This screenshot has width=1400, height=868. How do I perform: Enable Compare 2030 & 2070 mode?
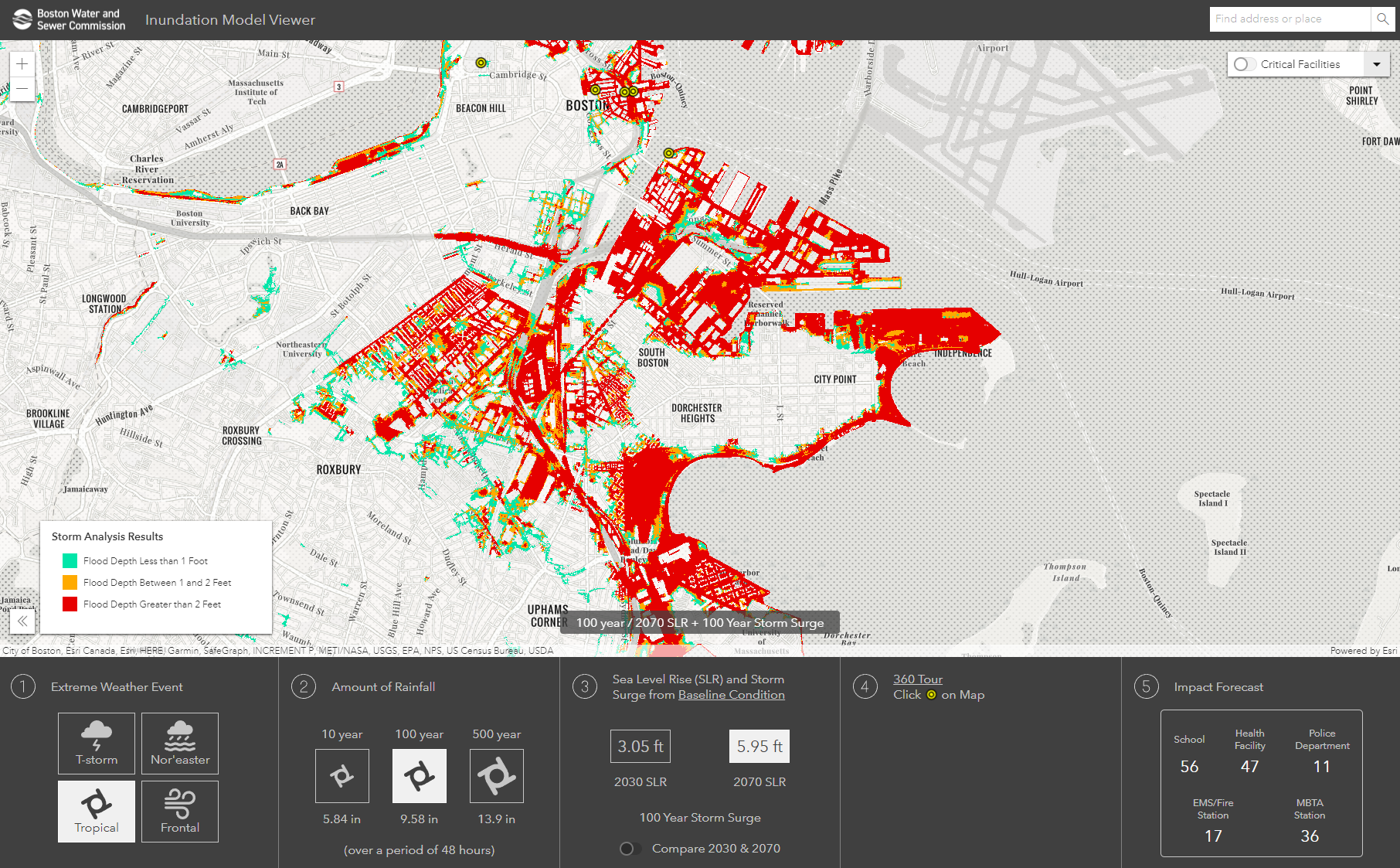tap(630, 848)
